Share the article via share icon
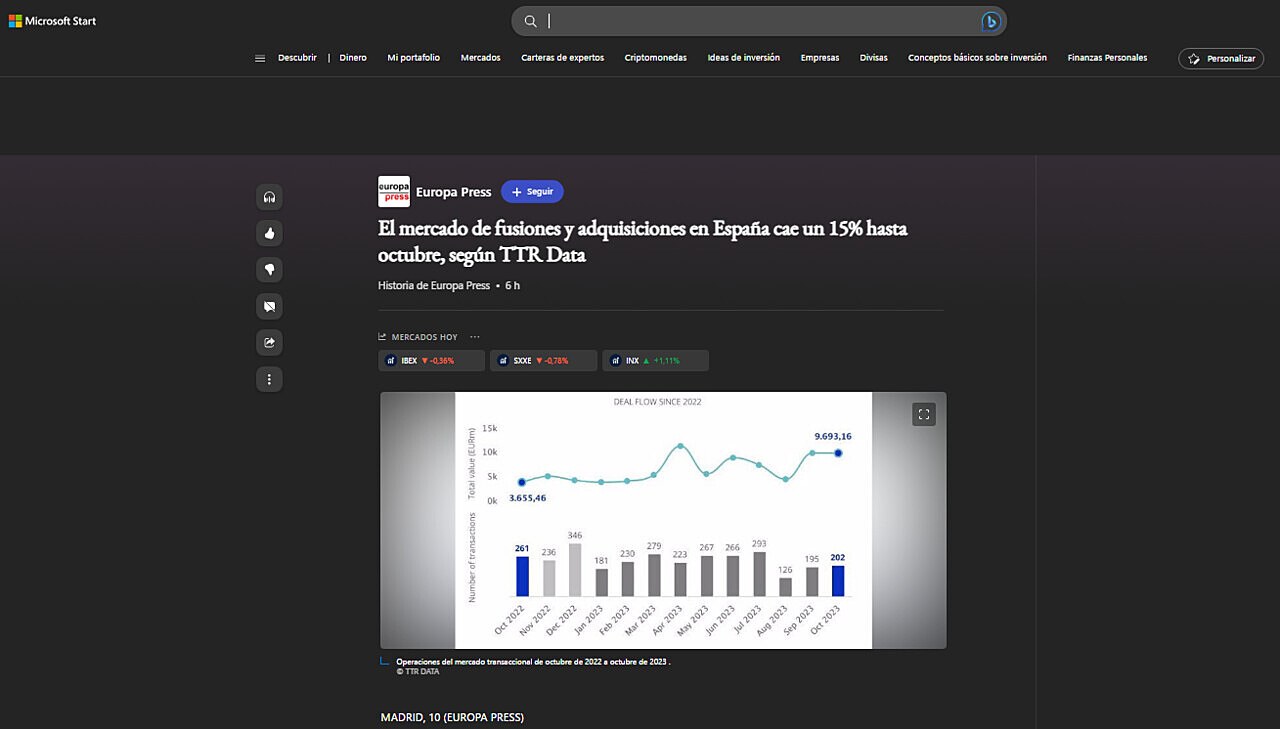 pos(269,343)
